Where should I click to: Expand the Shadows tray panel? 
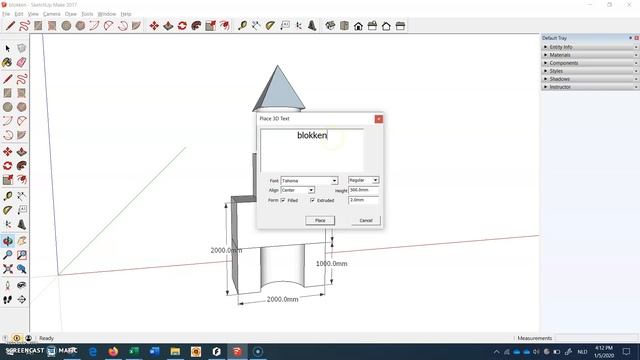click(590, 79)
